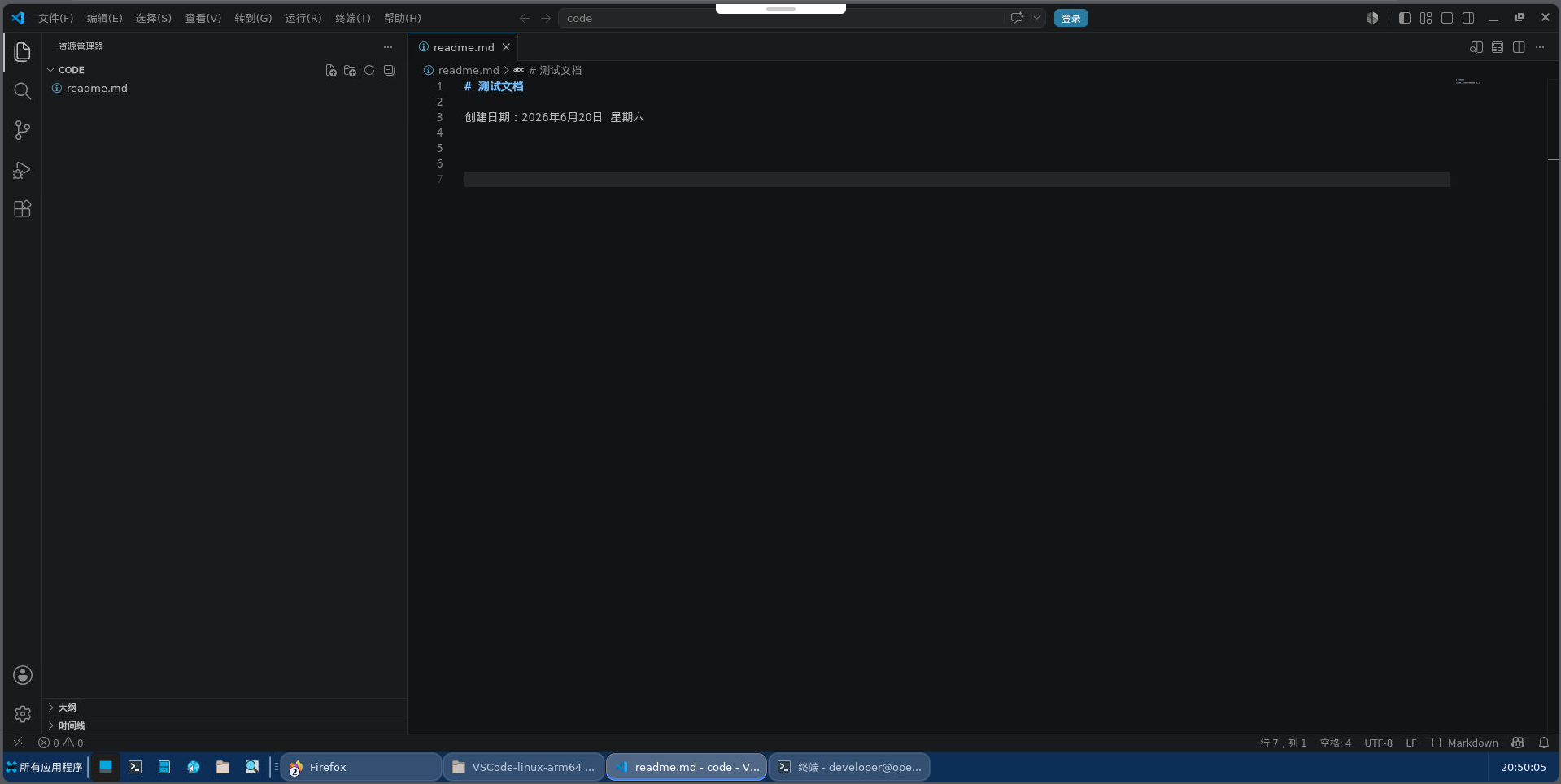
Task: Create a new folder in CODE folder
Action: (351, 71)
